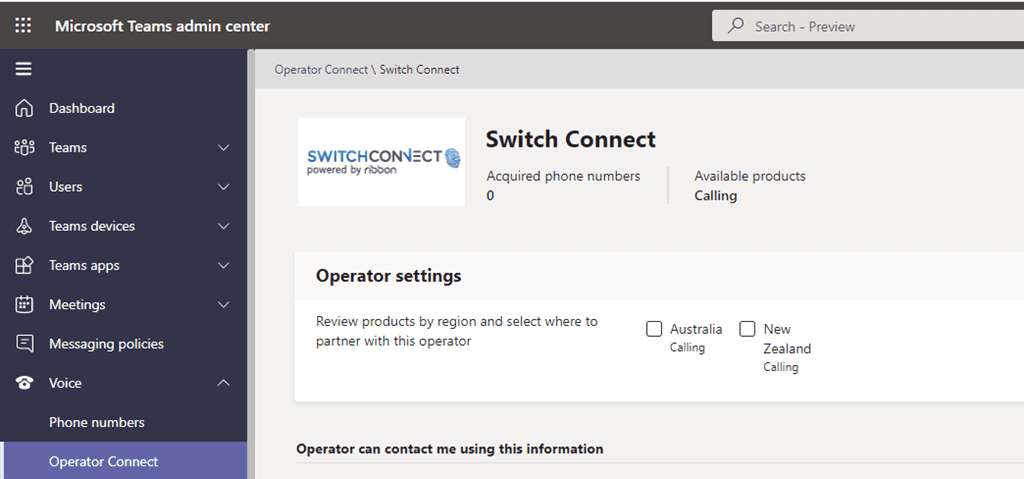Click the Teams devices bell icon
Image resolution: width=1024 pixels, height=479 pixels.
25,226
